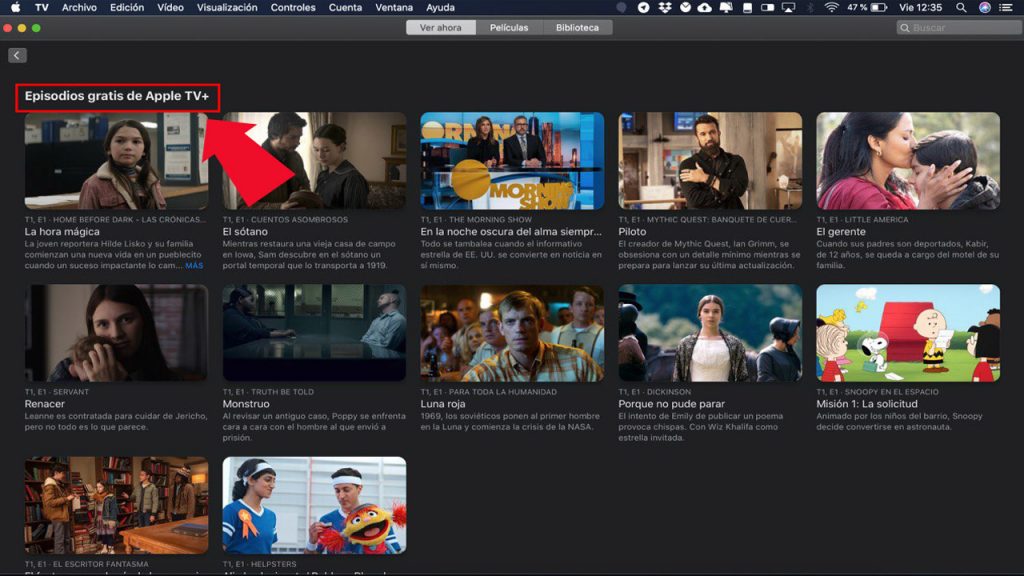This screenshot has width=1024, height=576.
Task: Expand description with the MÁS link
Action: pos(194,266)
